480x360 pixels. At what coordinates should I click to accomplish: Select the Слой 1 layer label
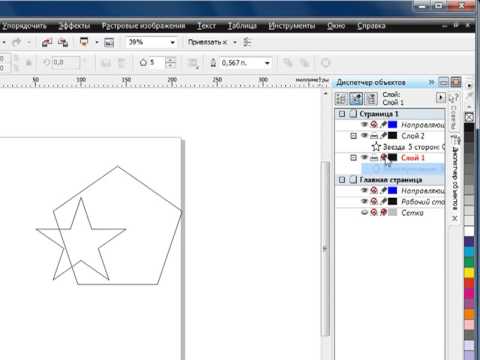(x=413, y=158)
